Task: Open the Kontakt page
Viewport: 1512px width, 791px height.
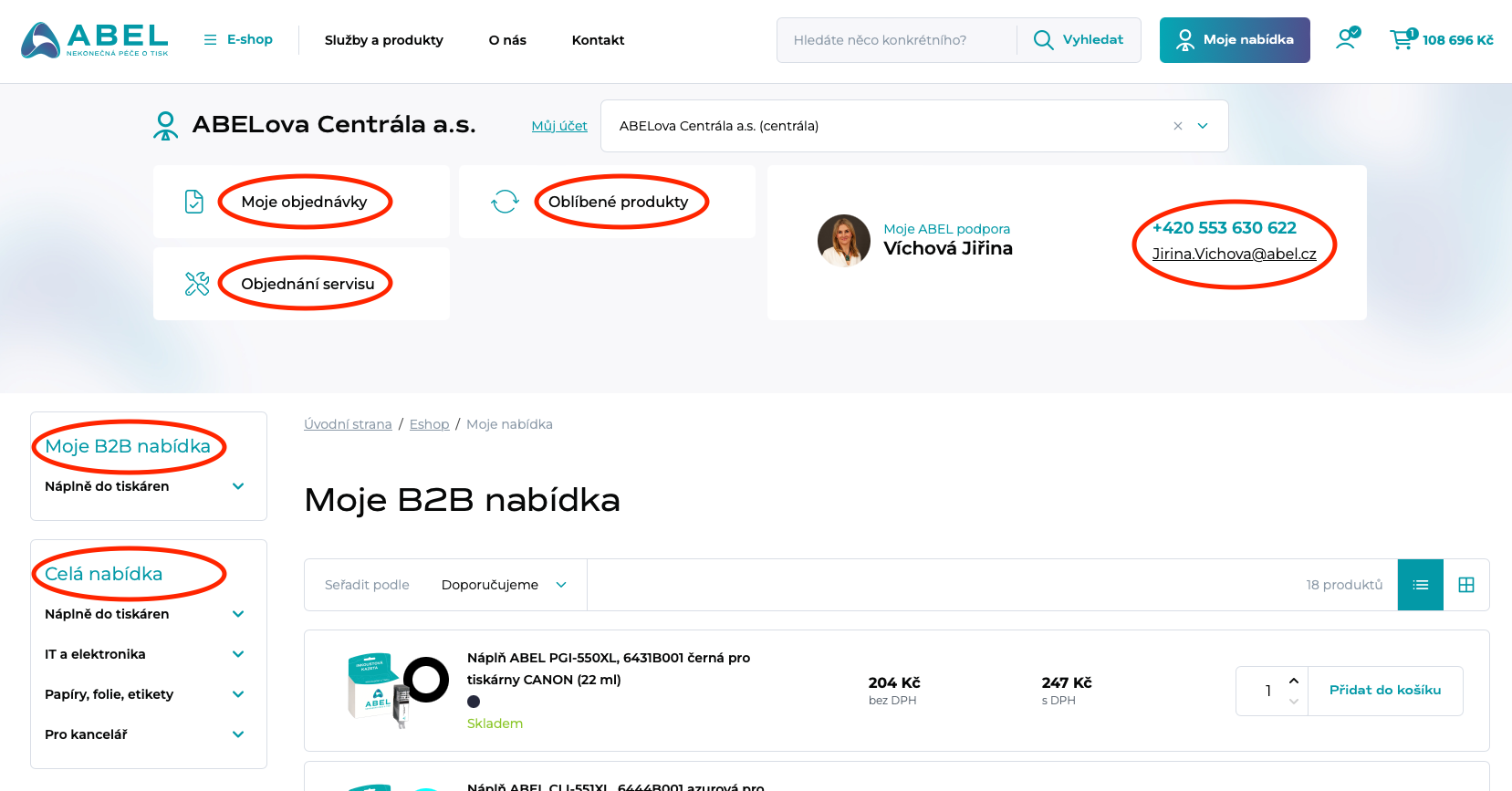Action: pyautogui.click(x=598, y=40)
